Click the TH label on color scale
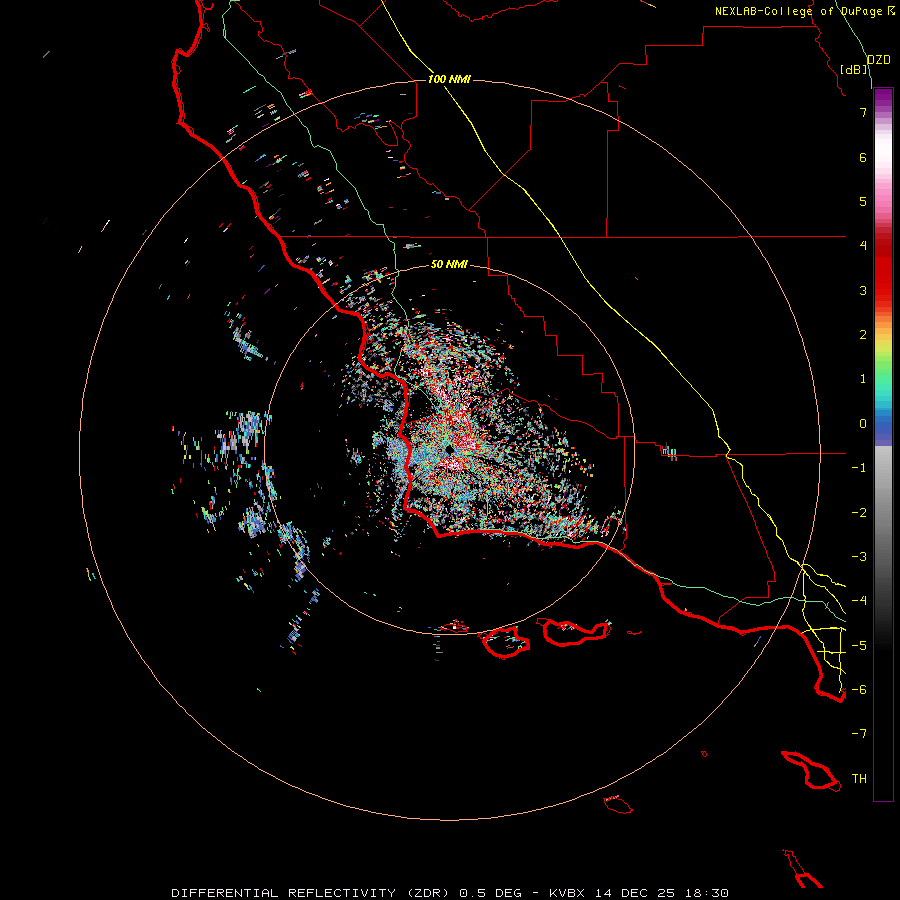 (x=859, y=779)
